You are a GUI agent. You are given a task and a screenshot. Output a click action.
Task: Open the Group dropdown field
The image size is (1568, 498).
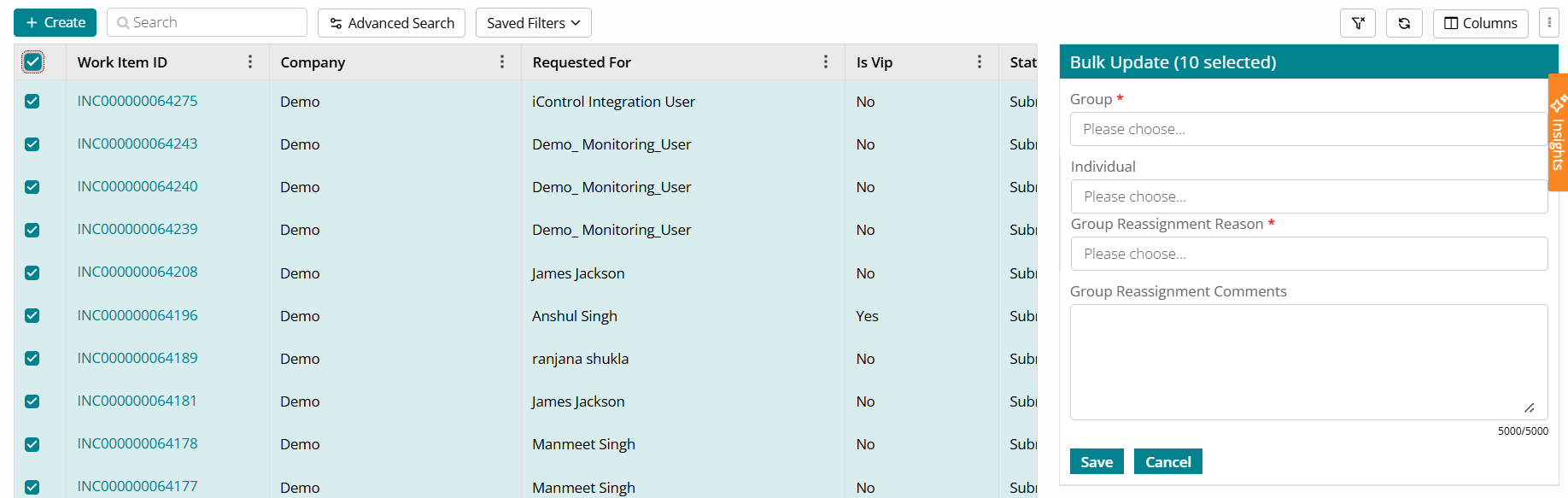pyautogui.click(x=1307, y=129)
